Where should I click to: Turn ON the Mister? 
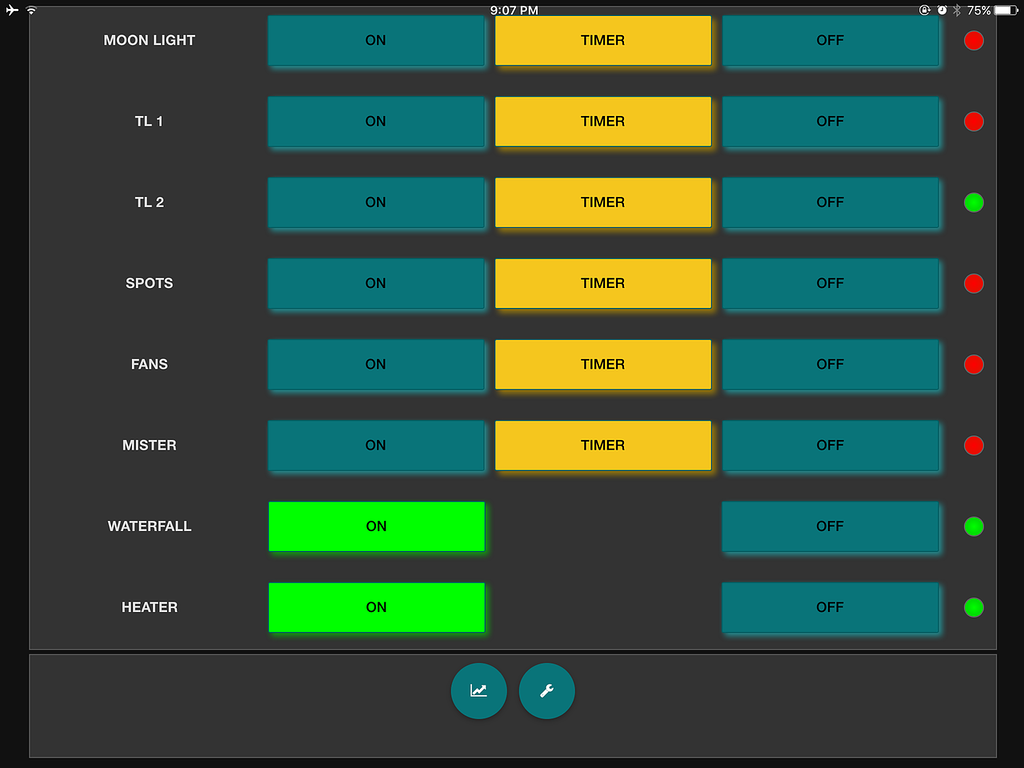[376, 446]
